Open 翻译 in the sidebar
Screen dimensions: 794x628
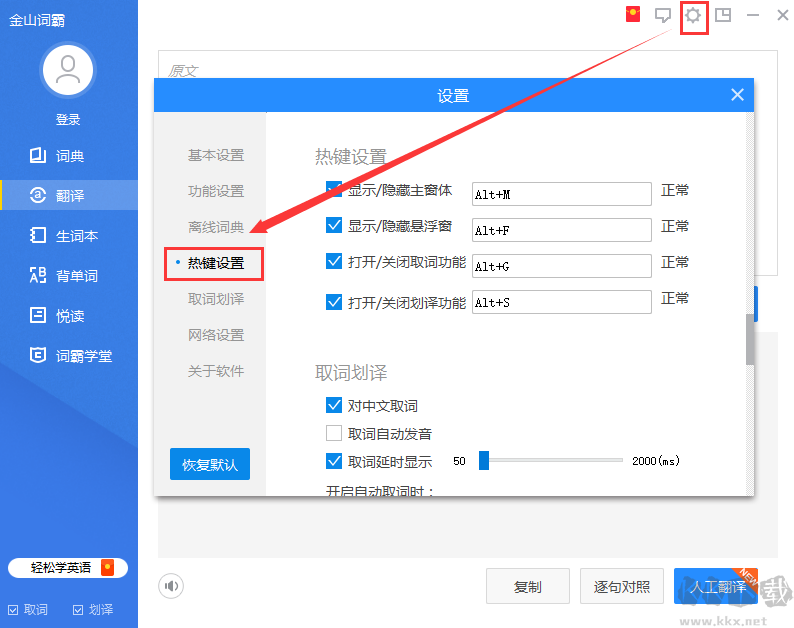point(69,195)
